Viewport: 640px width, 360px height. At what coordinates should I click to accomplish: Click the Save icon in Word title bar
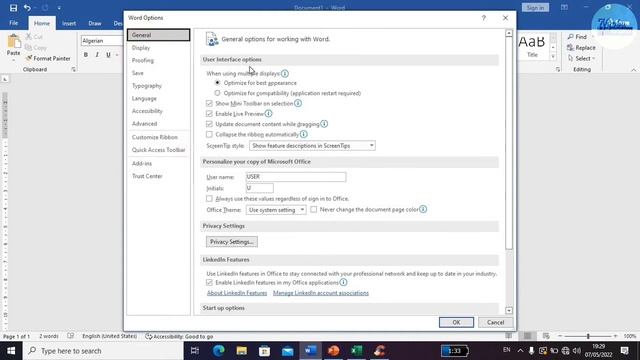tap(13, 8)
